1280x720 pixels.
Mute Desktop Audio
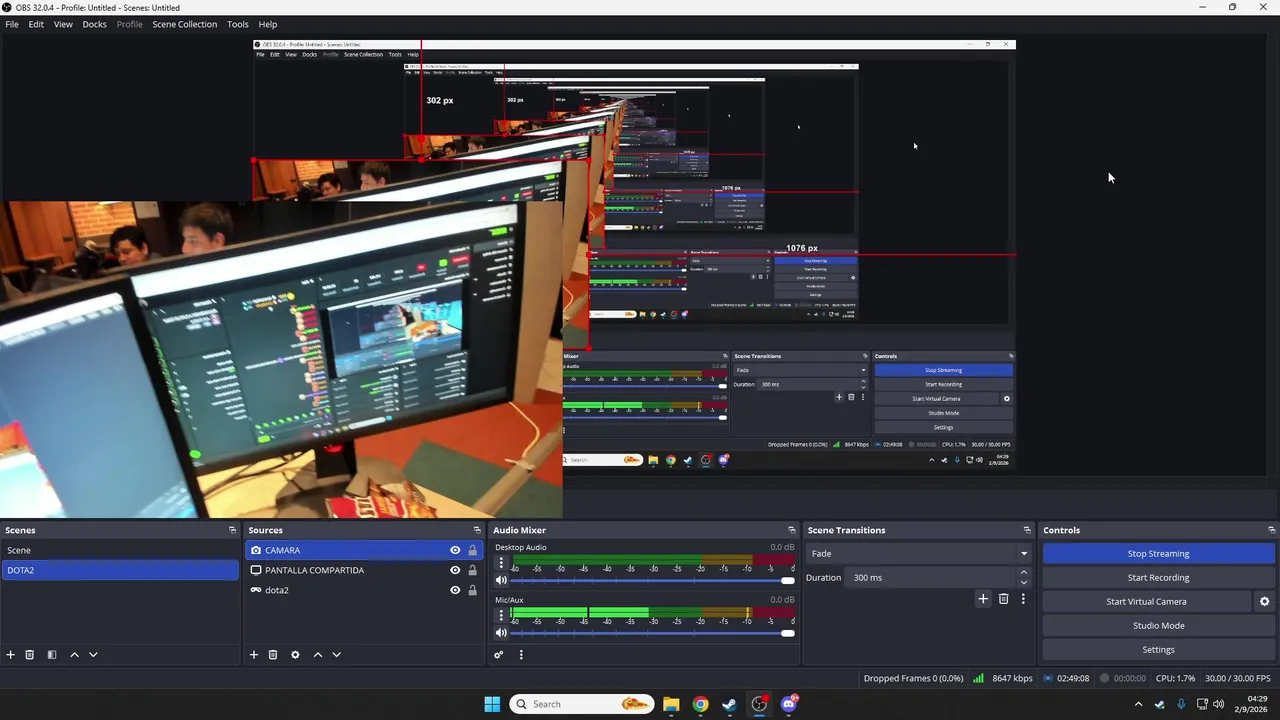pos(501,580)
